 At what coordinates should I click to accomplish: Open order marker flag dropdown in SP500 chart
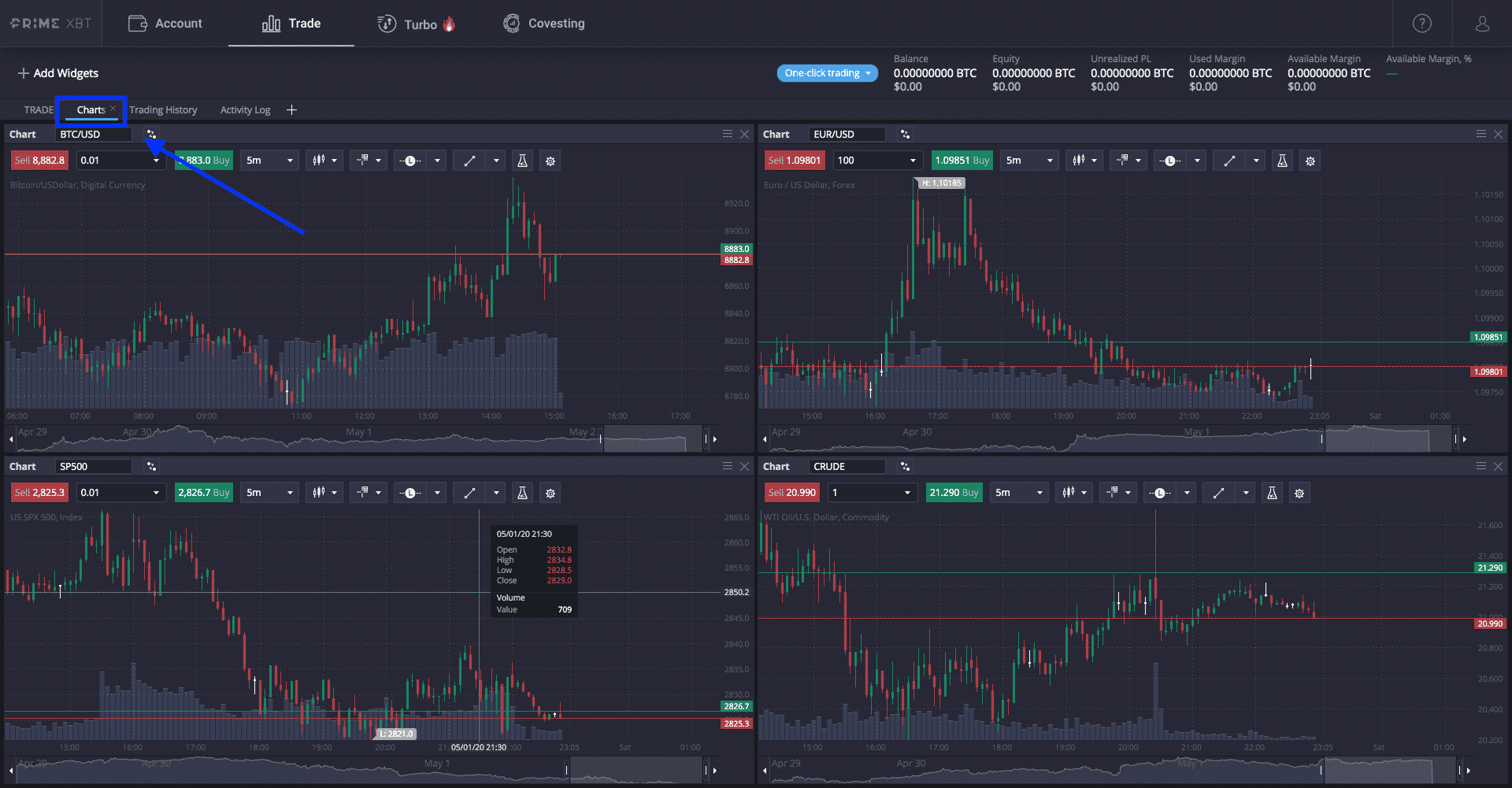click(368, 493)
